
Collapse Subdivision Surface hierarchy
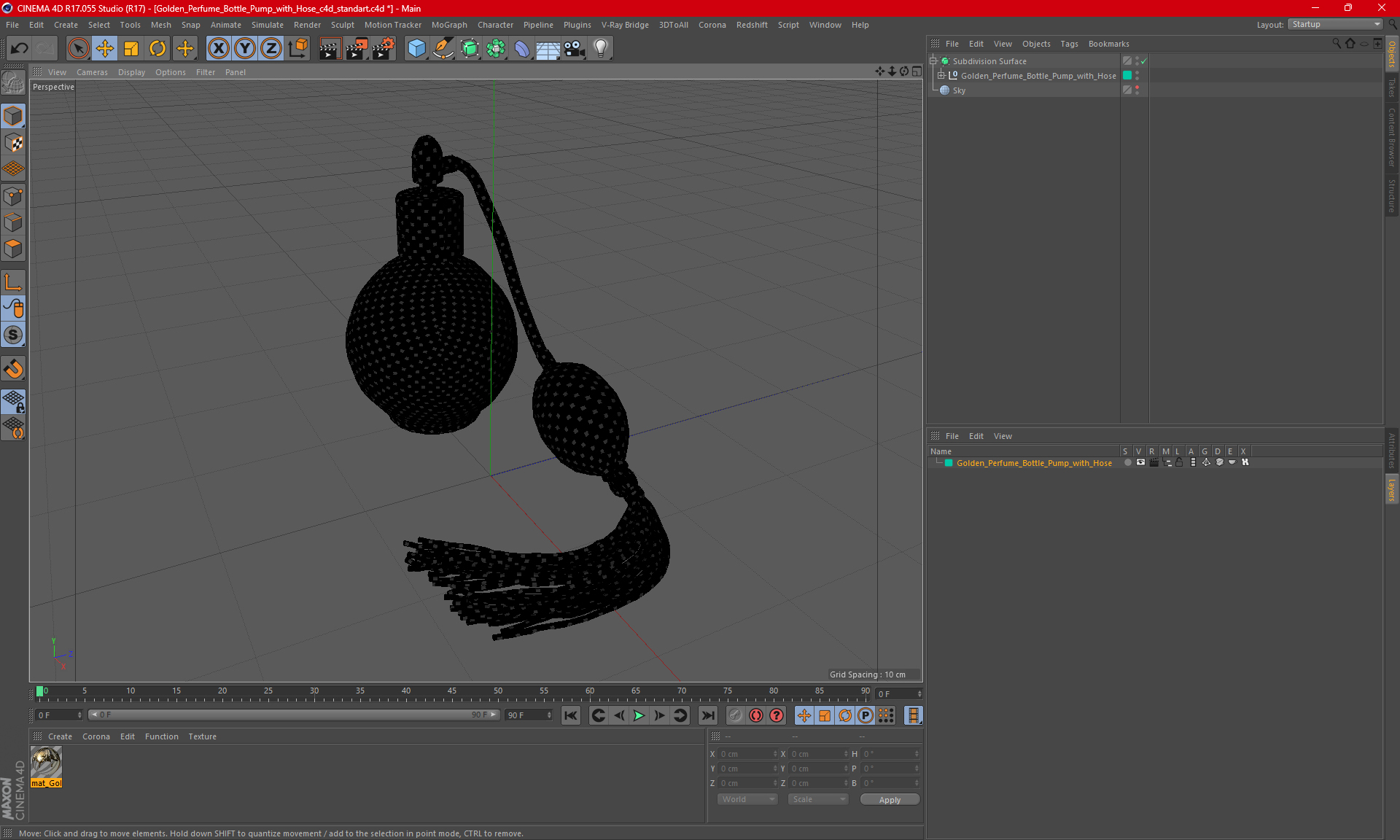tap(933, 61)
